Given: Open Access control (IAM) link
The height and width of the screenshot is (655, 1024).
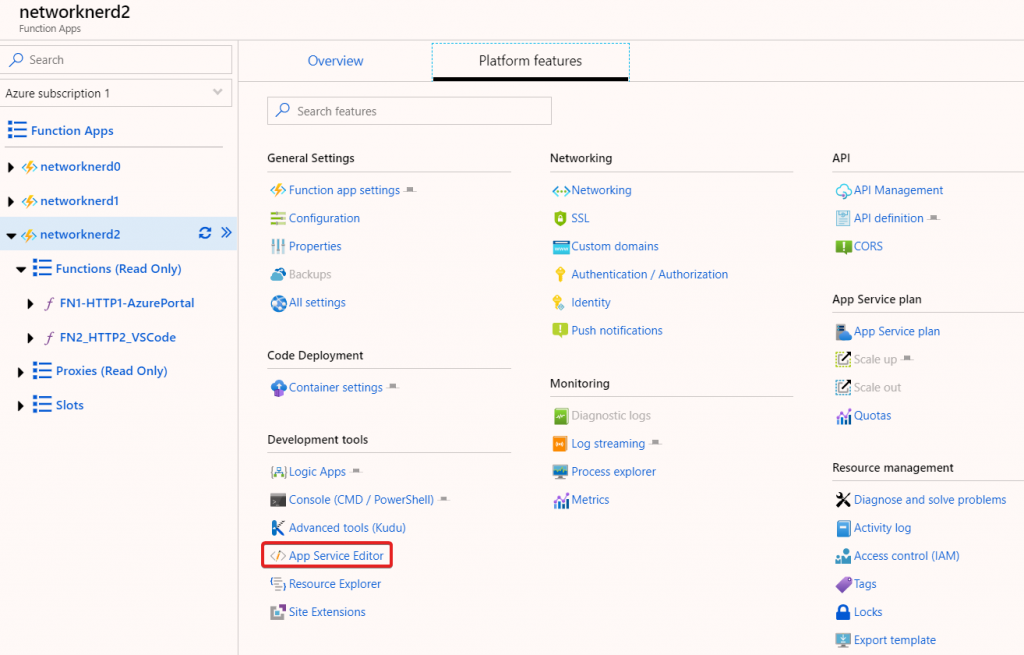Looking at the screenshot, I should pyautogui.click(x=906, y=556).
